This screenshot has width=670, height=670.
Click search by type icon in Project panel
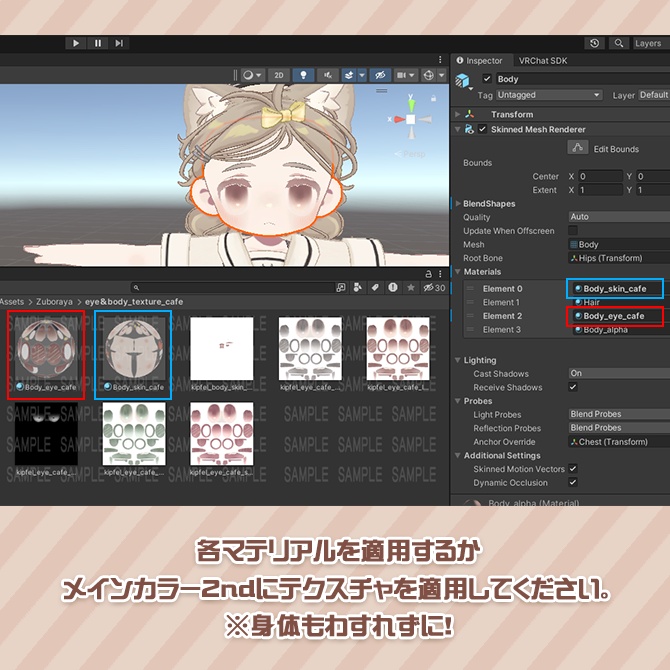pyautogui.click(x=358, y=288)
